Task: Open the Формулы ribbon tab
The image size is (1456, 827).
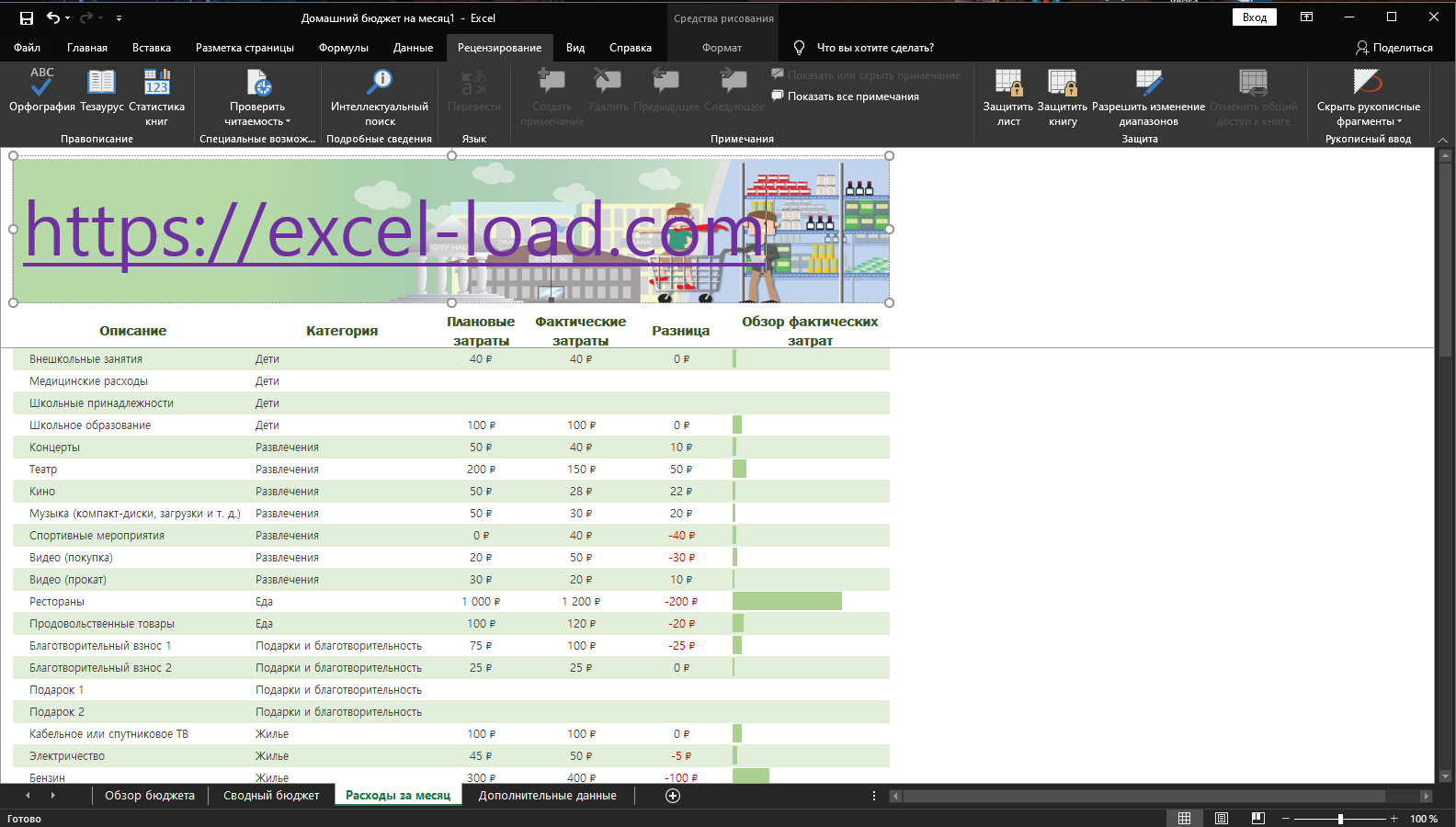Action: [344, 48]
